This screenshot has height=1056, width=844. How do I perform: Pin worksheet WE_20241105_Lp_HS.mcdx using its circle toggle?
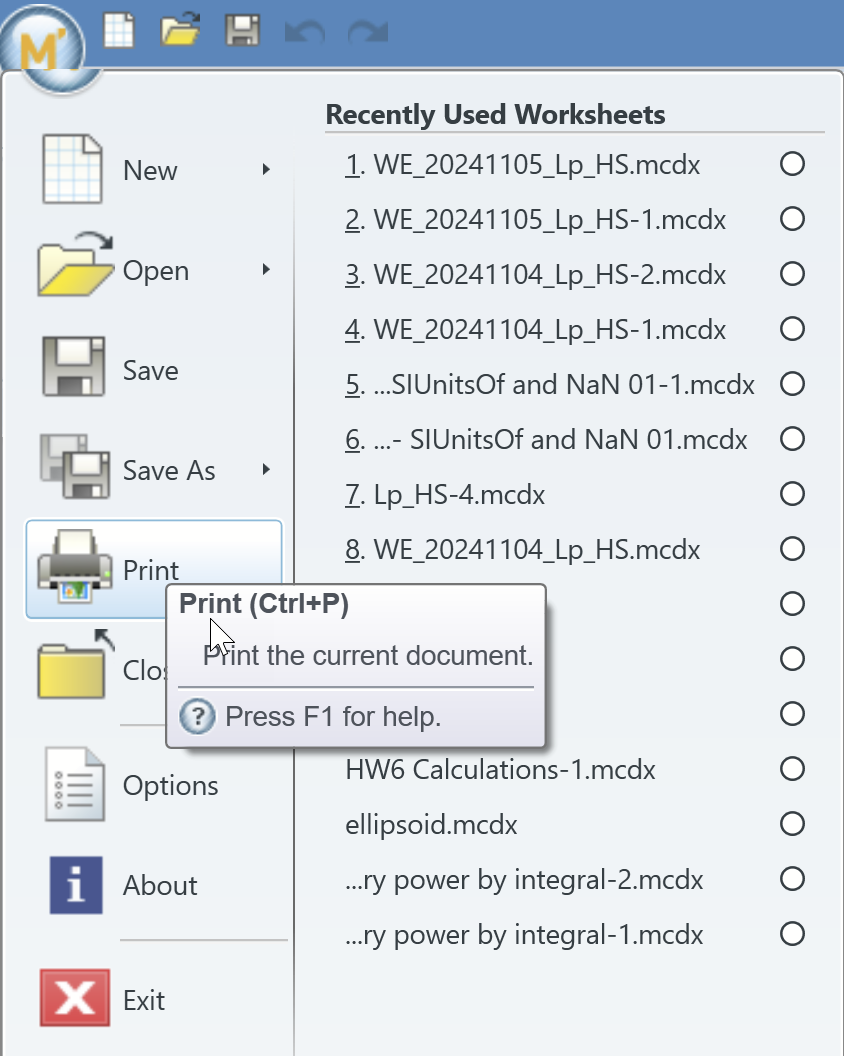791,164
